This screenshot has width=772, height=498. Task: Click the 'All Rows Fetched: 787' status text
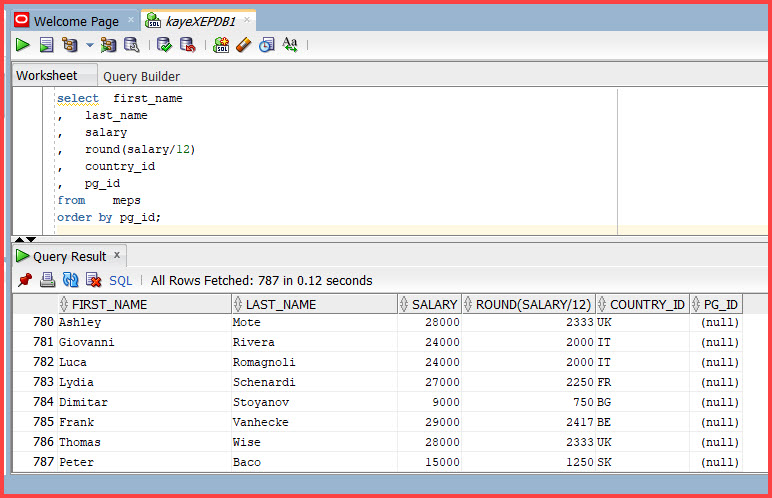click(261, 280)
